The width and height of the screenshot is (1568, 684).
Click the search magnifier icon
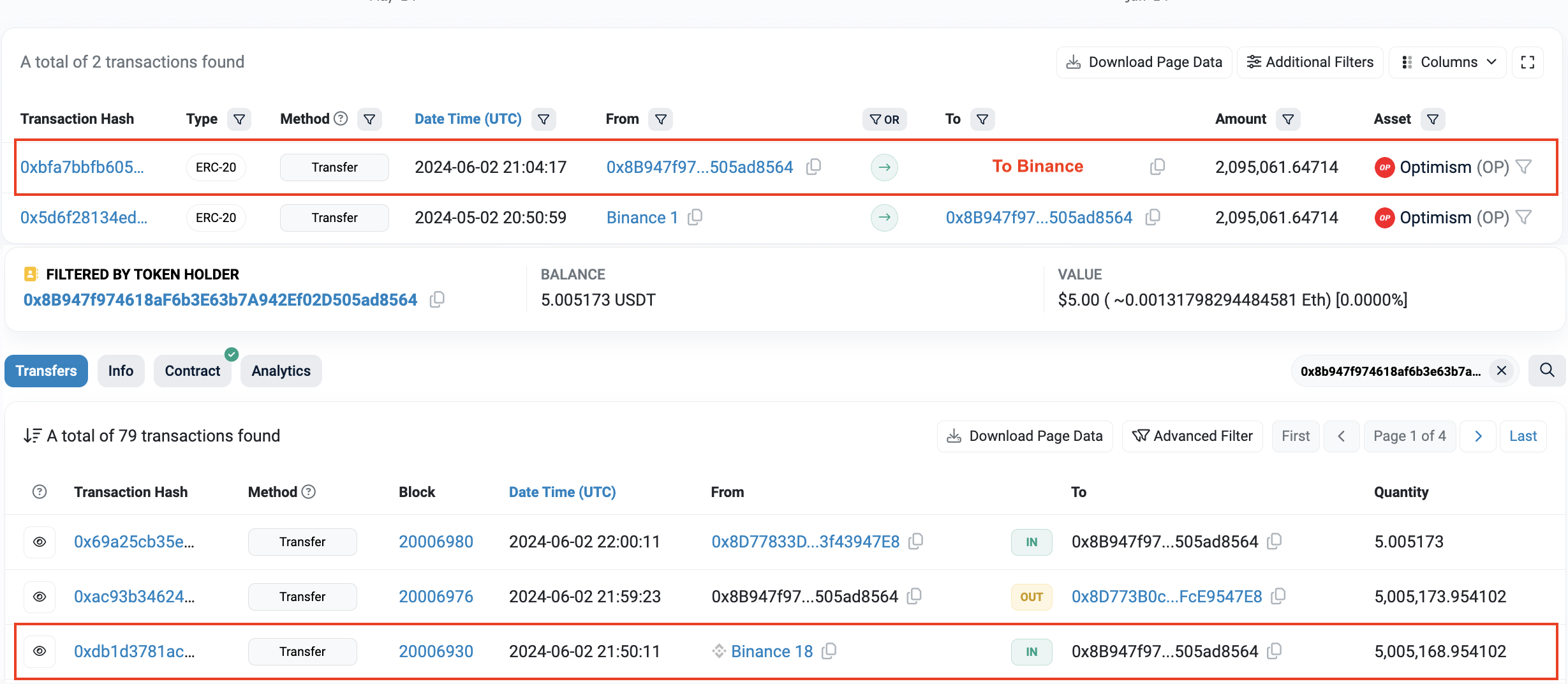coord(1547,371)
